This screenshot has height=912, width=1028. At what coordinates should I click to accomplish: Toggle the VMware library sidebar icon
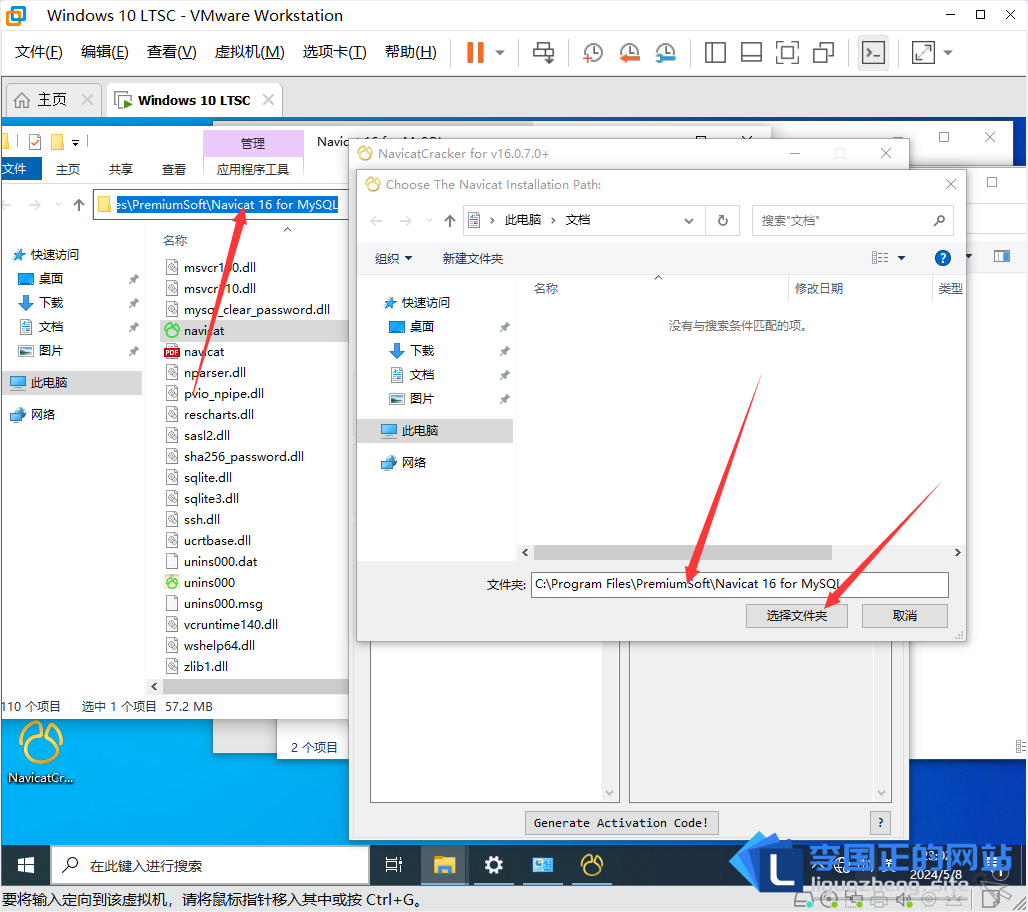point(715,52)
